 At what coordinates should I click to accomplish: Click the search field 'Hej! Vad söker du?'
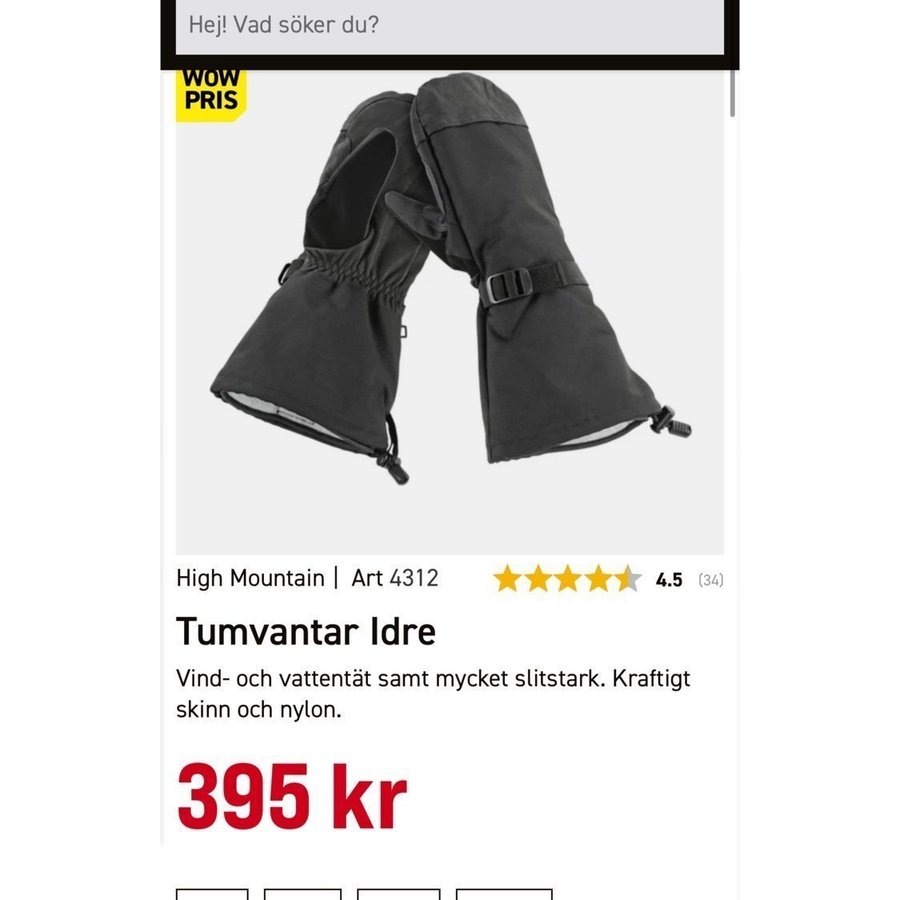tap(449, 26)
